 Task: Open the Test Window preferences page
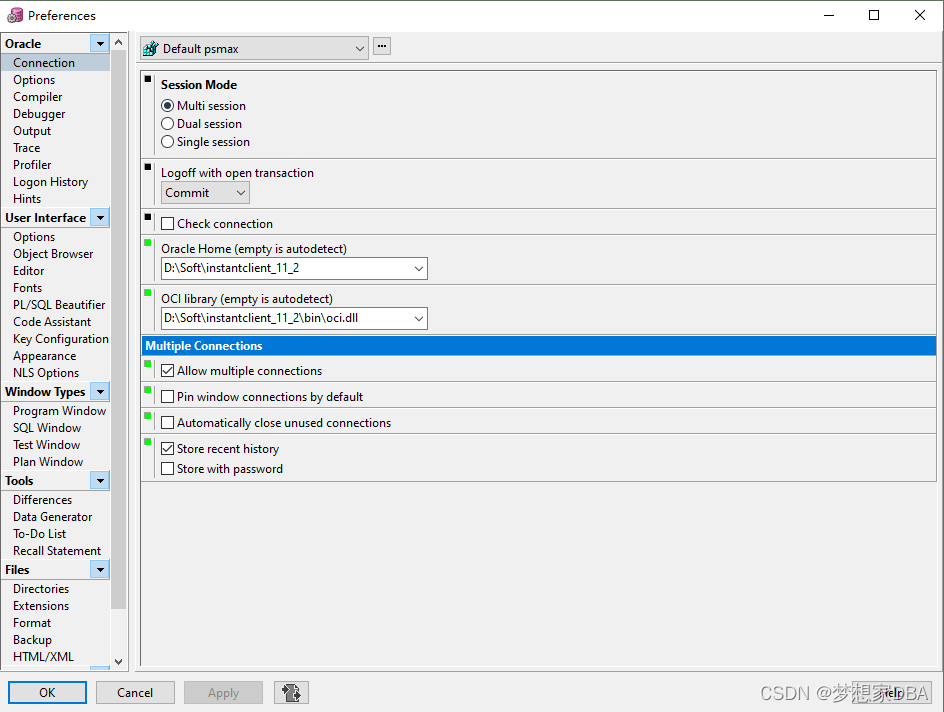(x=46, y=445)
